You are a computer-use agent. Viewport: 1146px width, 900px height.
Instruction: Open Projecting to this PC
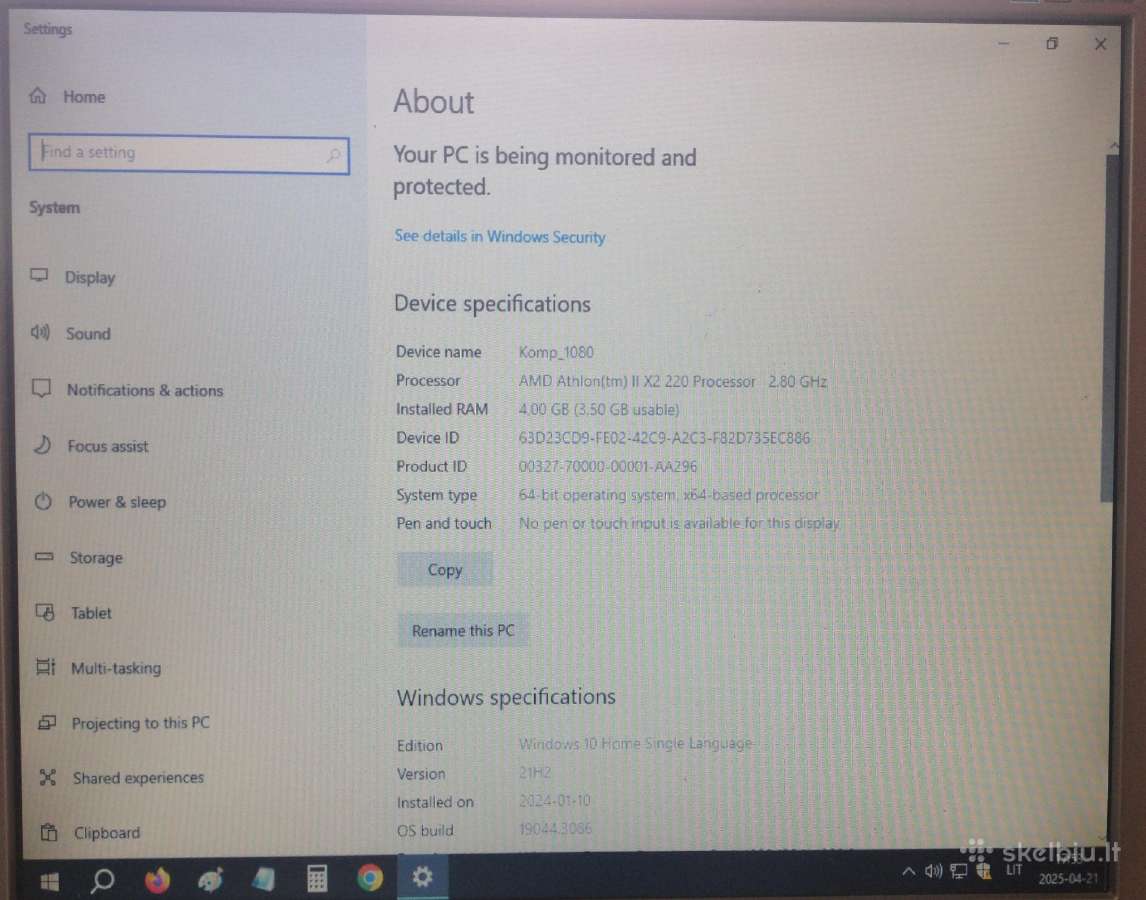coord(124,723)
